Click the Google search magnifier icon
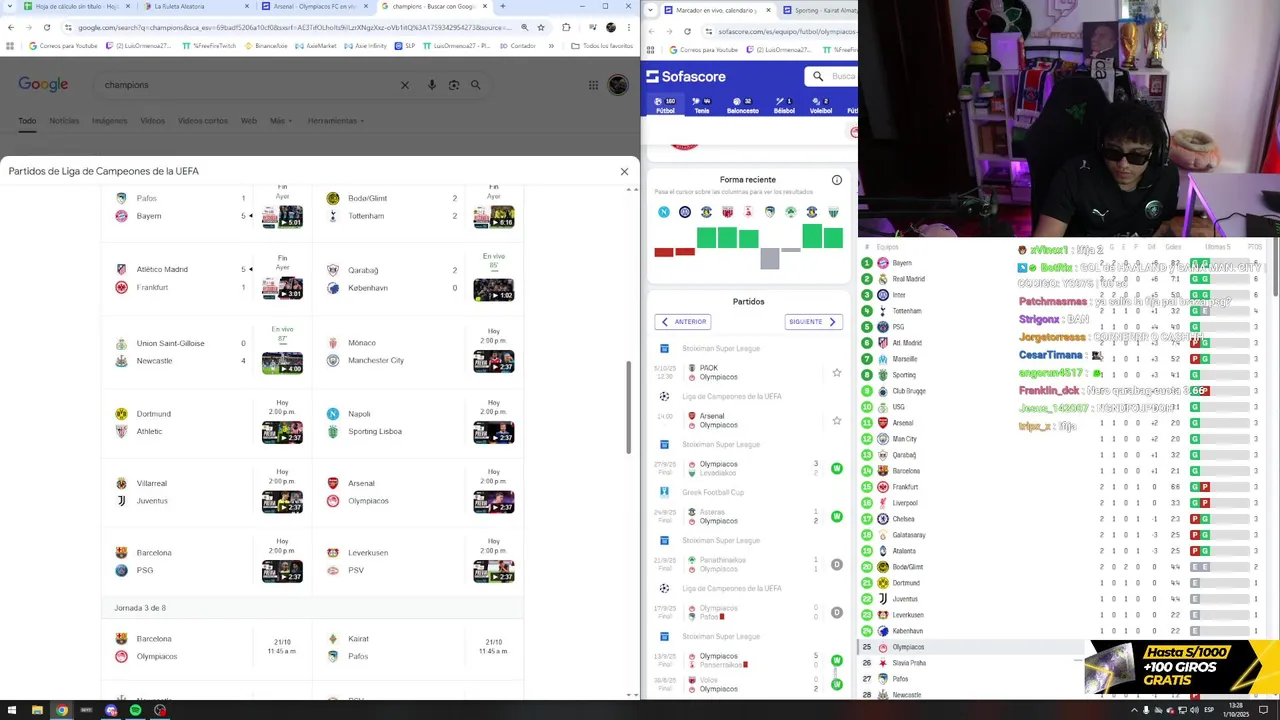 click(x=476, y=85)
